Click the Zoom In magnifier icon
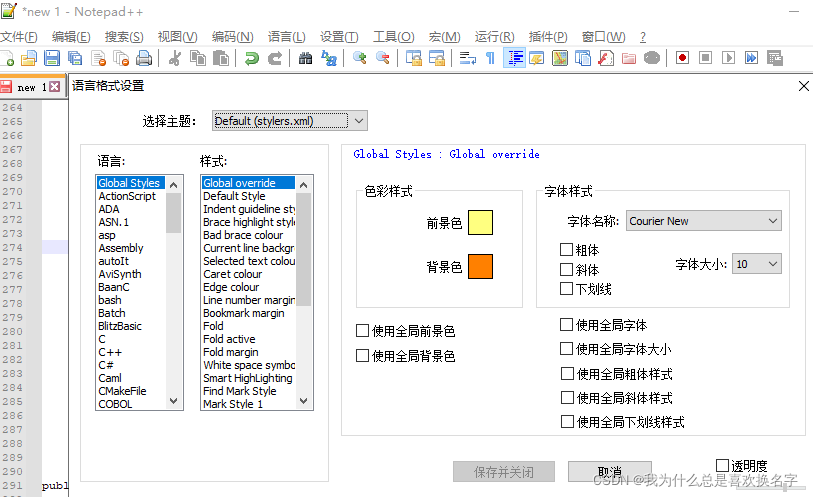The height and width of the screenshot is (497, 813). 360,58
